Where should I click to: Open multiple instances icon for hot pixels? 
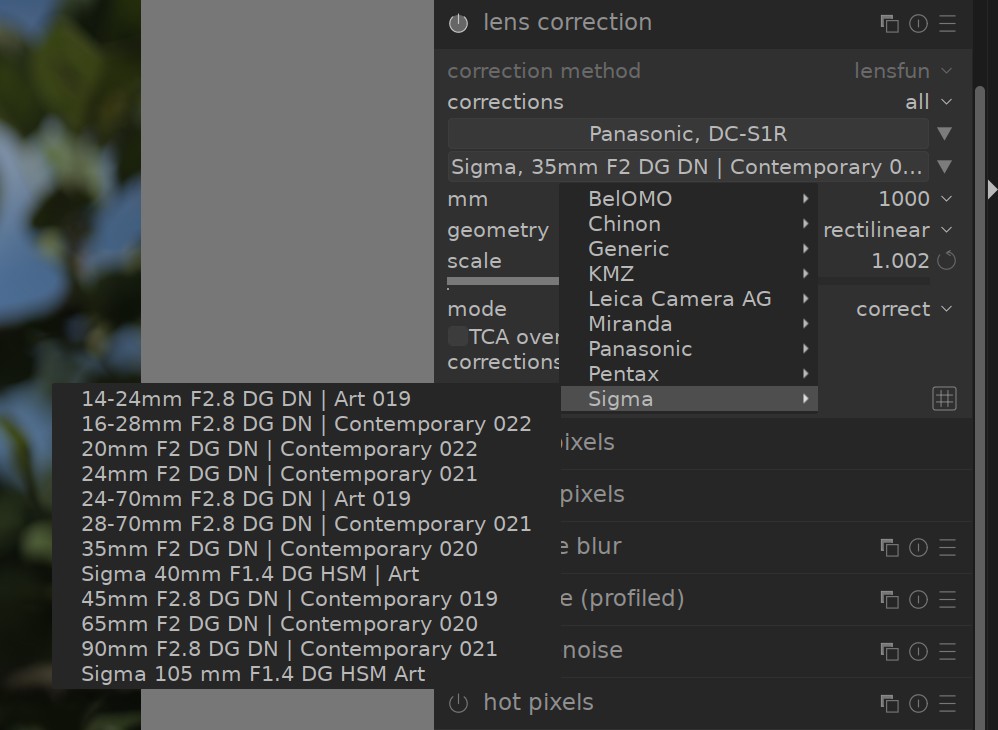tap(888, 703)
